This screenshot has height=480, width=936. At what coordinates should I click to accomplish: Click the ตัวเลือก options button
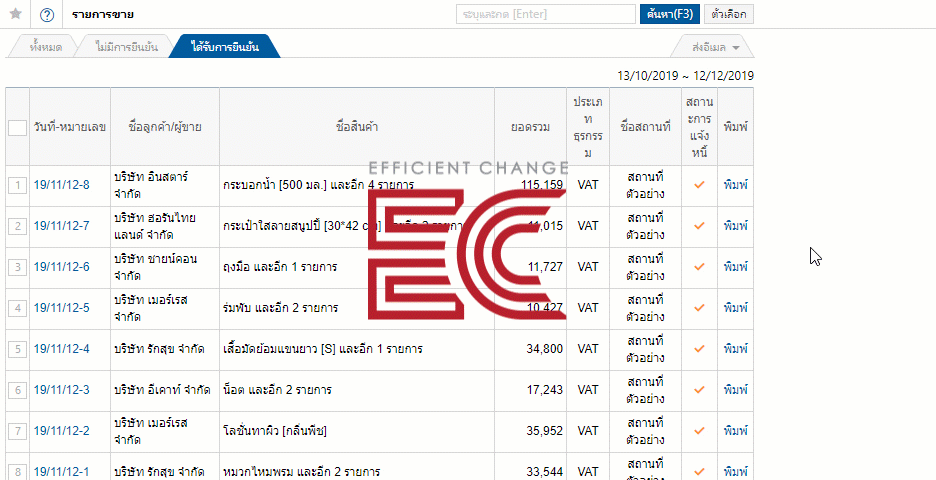(x=729, y=14)
